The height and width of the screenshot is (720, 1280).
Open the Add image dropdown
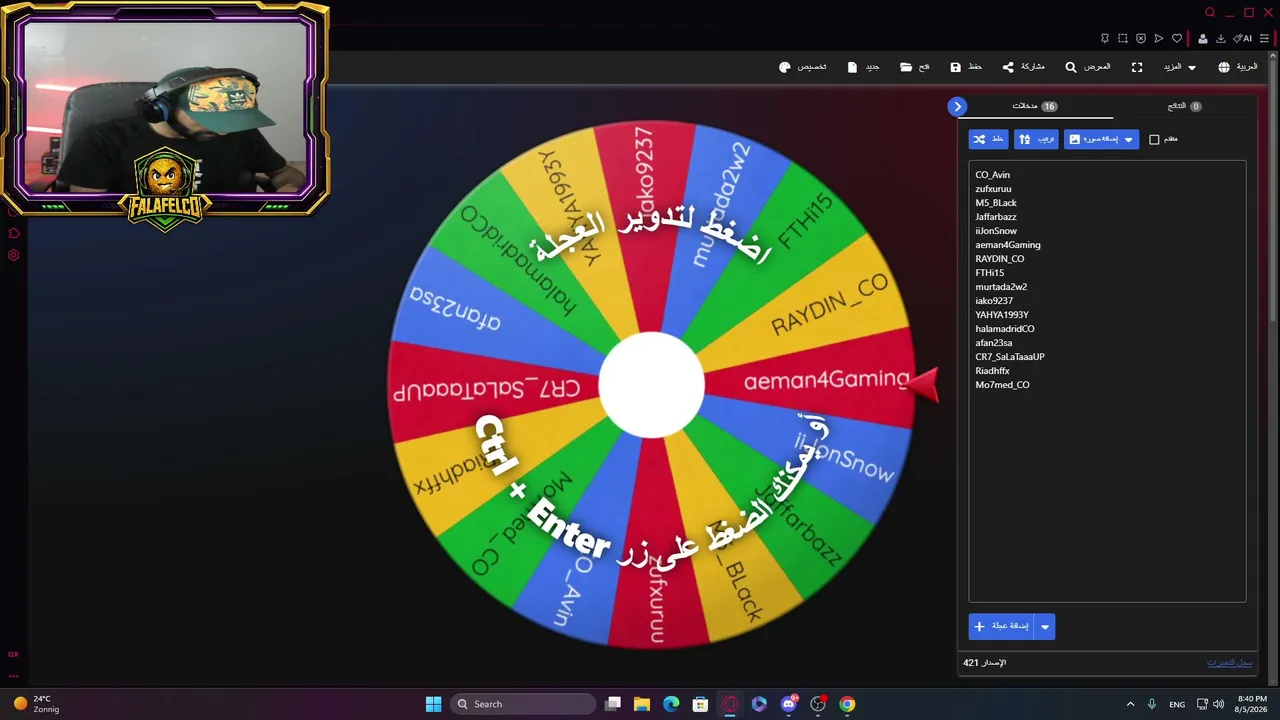click(x=1101, y=140)
